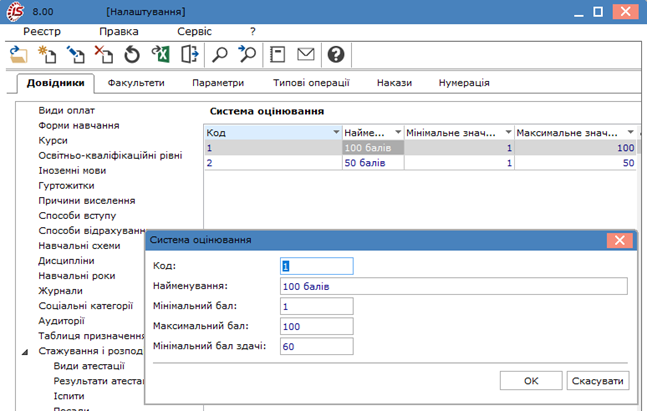This screenshot has height=411, width=647.
Task: Close the Система оцінювання dialog
Action: pos(620,240)
